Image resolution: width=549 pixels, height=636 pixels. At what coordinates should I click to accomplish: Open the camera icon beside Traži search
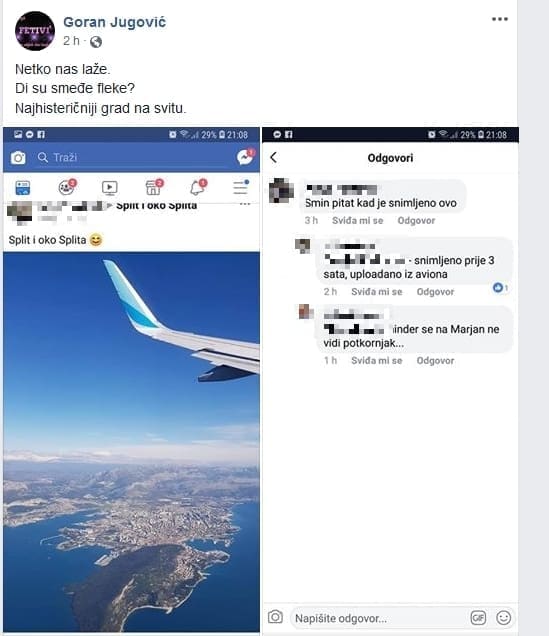coord(18,157)
